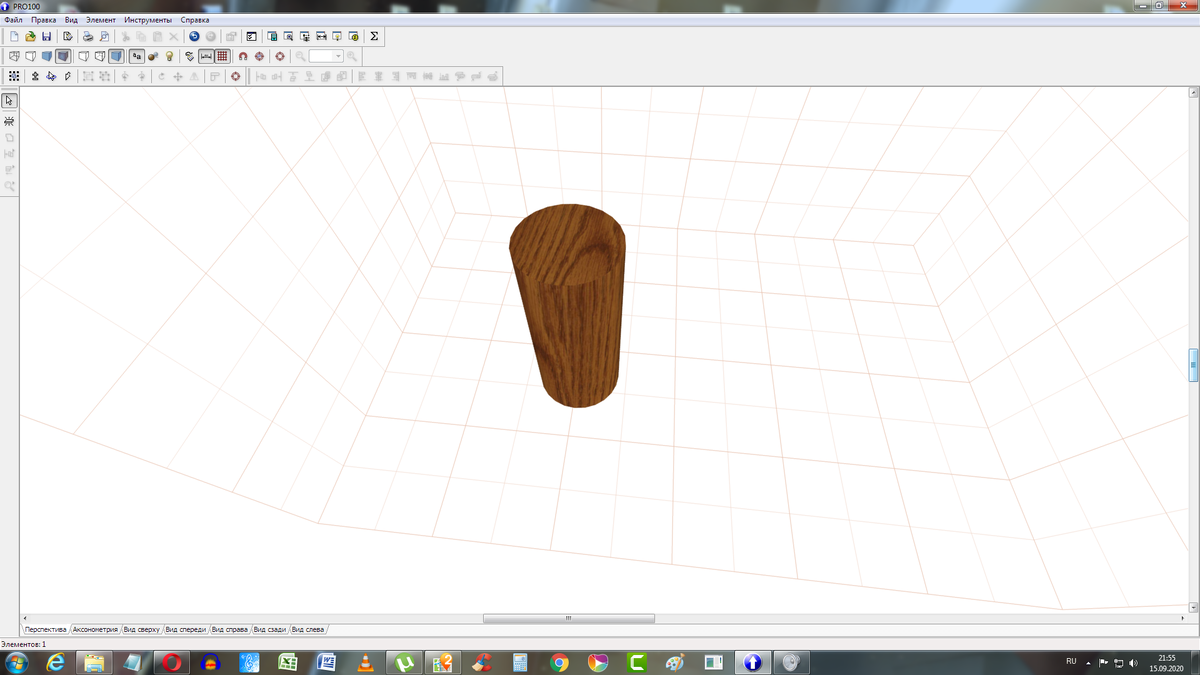
Task: Toggle the red grid display button
Action: [222, 56]
